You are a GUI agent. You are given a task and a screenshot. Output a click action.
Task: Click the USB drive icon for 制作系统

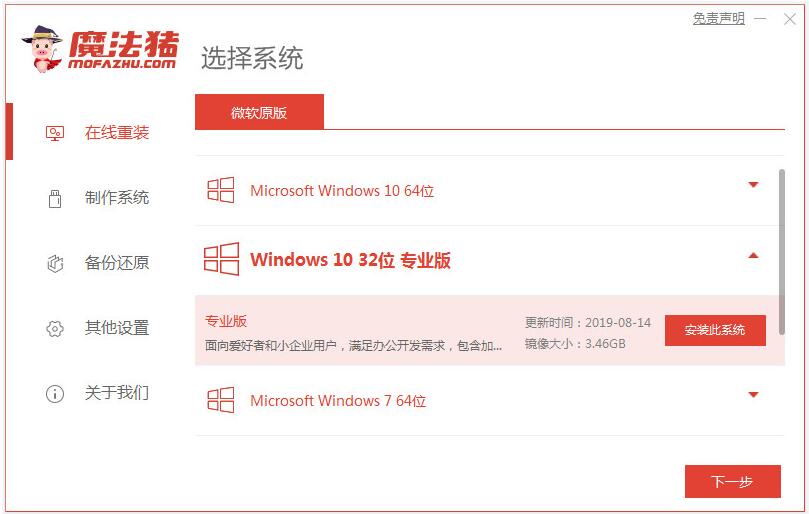[x=55, y=198]
